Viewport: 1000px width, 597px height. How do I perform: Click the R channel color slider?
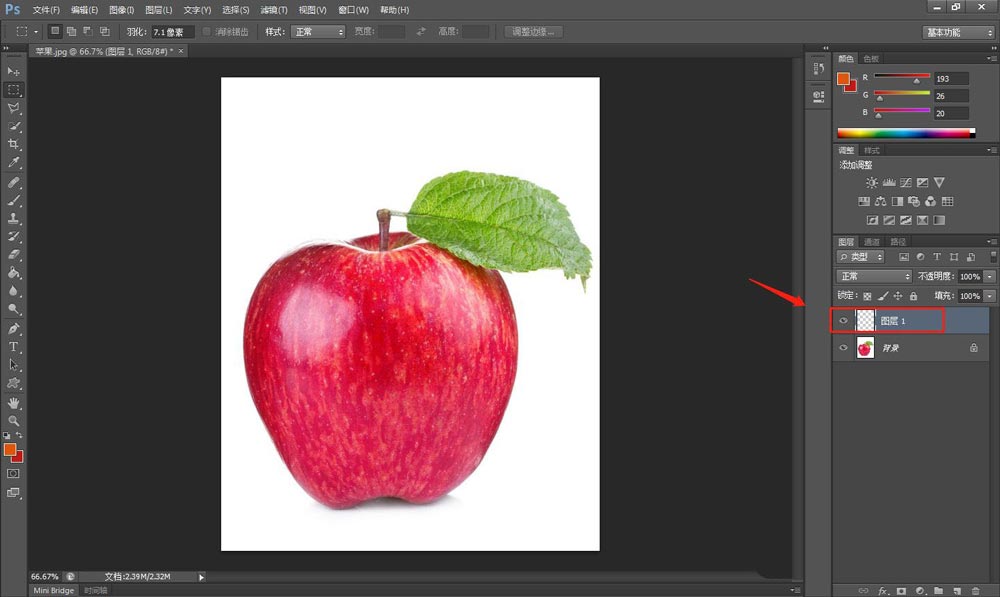click(x=902, y=77)
